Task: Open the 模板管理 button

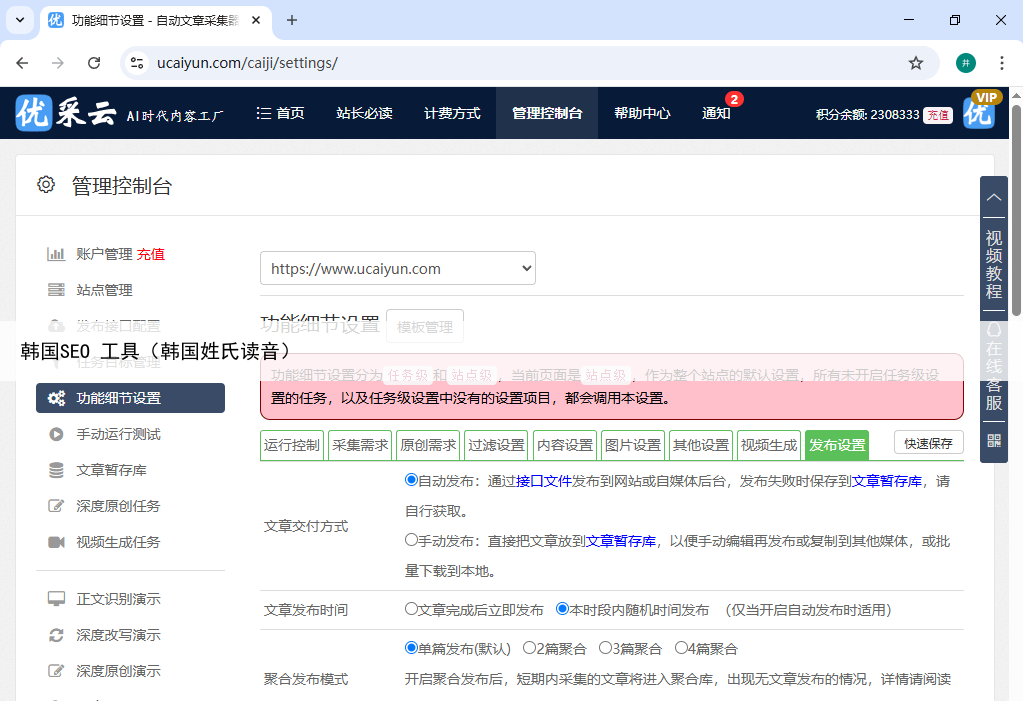Action: [x=424, y=327]
